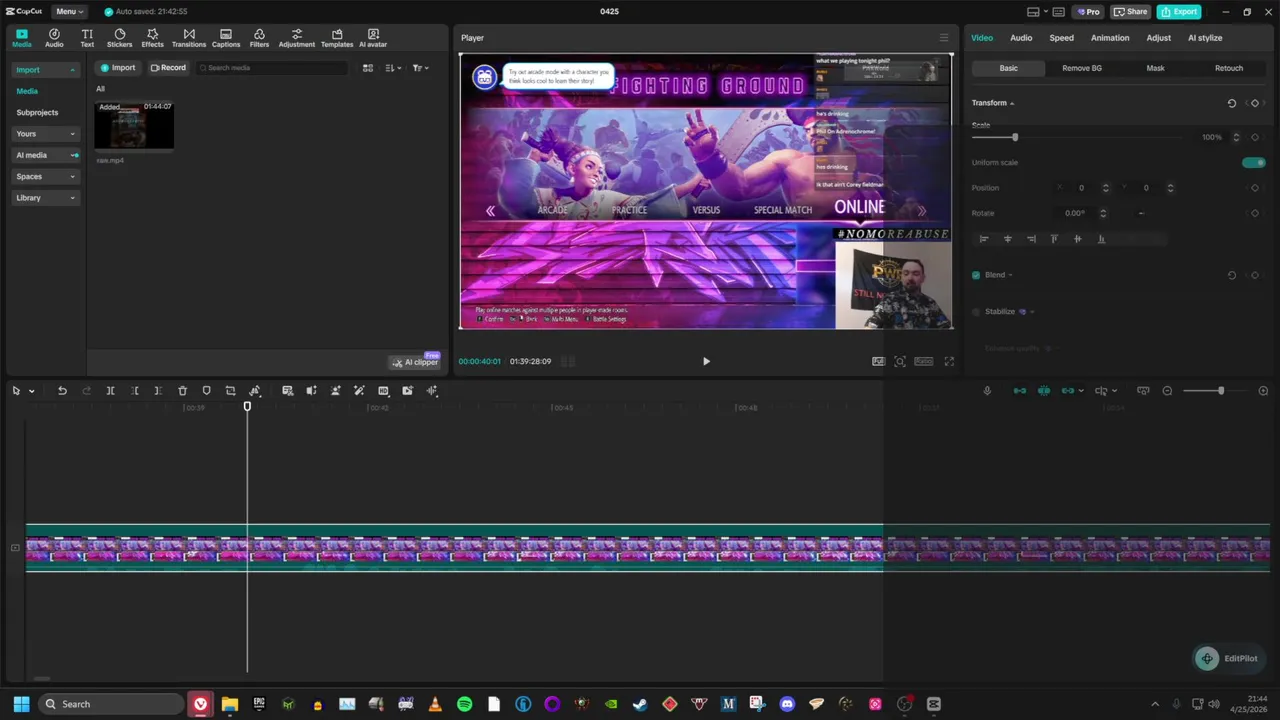Image resolution: width=1280 pixels, height=720 pixels.
Task: Click the Scale slider handle
Action: (x=1015, y=137)
